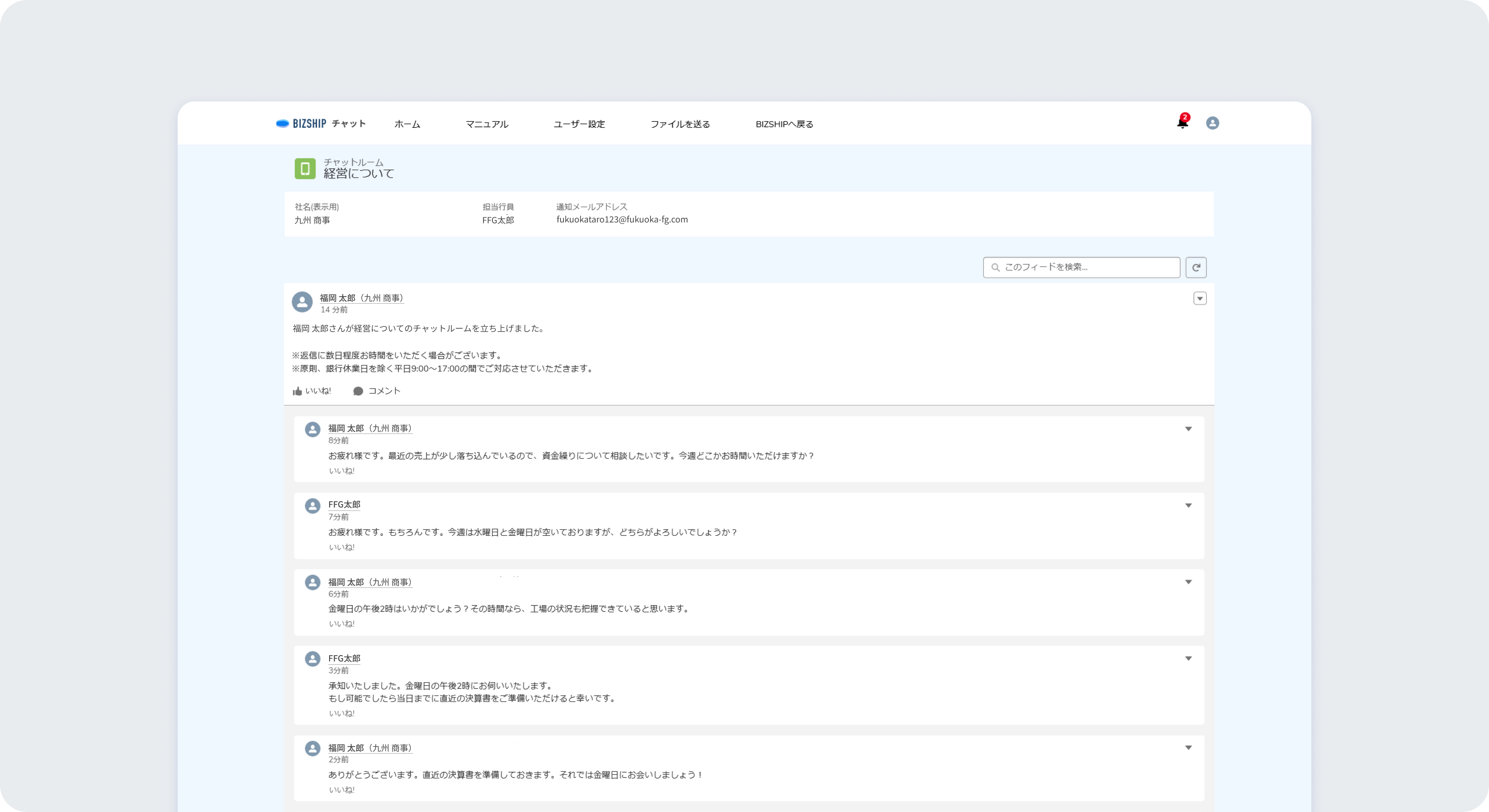Click the BIZSHIP チャット logo
Image resolution: width=1489 pixels, height=812 pixels.
(x=321, y=123)
